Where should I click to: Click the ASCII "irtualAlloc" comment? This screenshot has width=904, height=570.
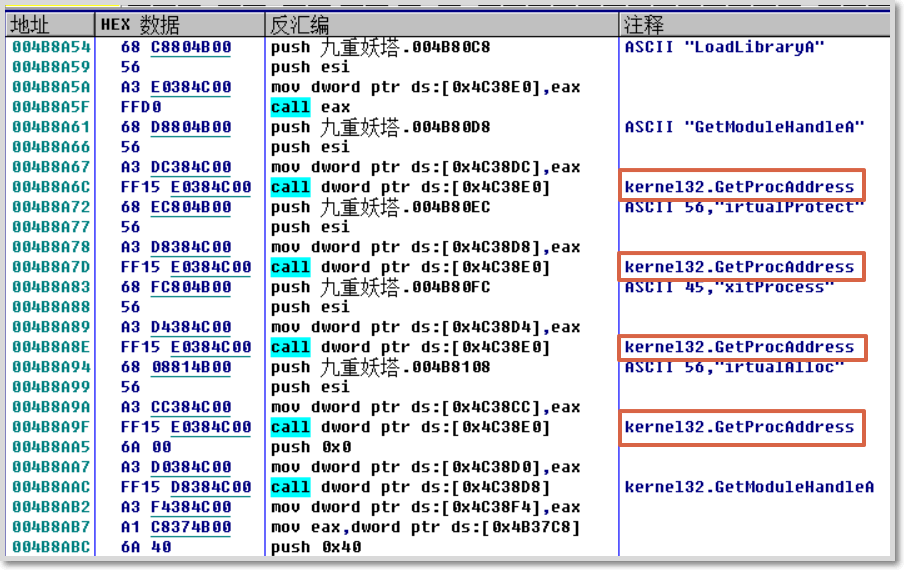tap(734, 368)
